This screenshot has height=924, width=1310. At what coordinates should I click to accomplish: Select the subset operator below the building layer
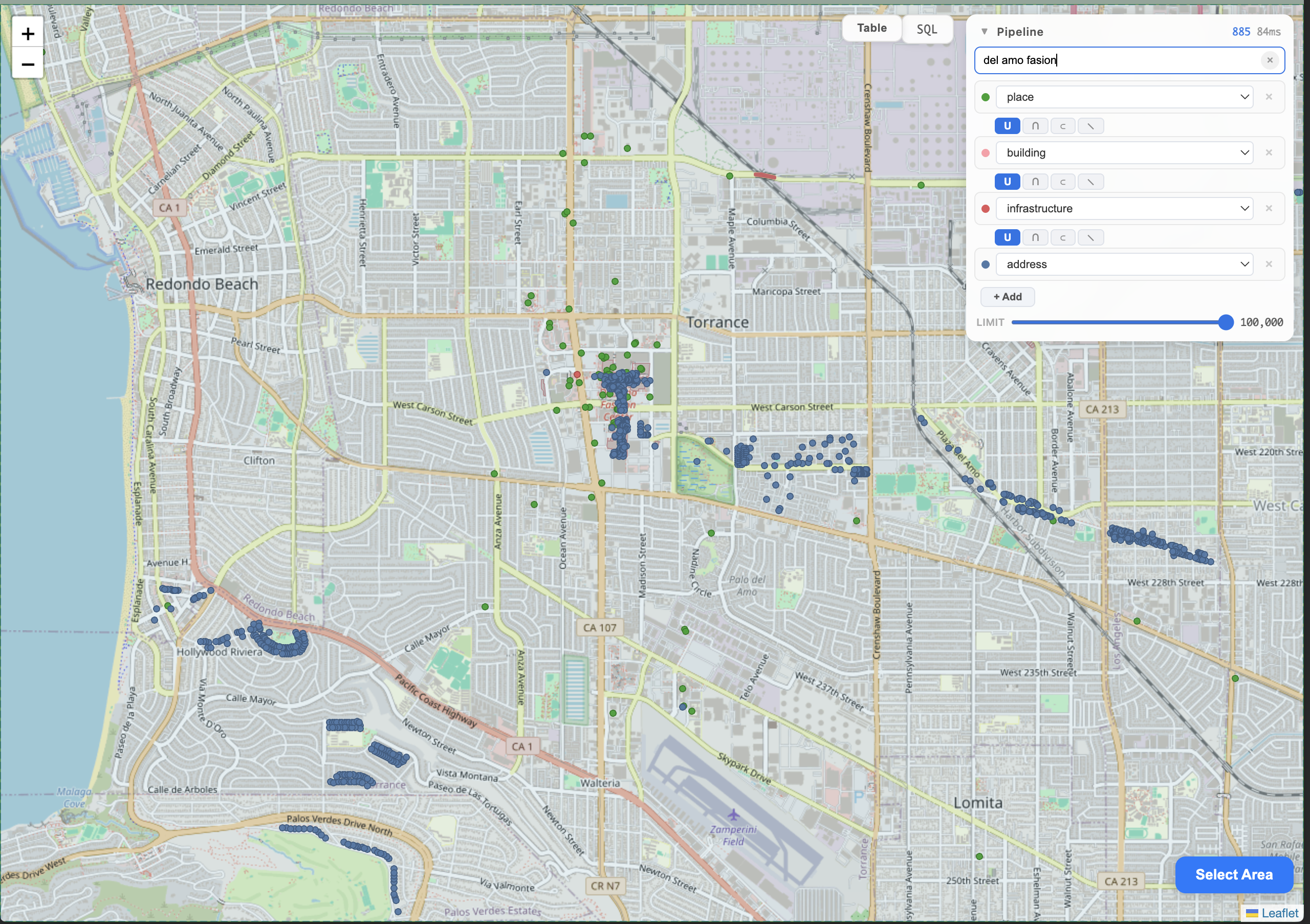click(1063, 182)
